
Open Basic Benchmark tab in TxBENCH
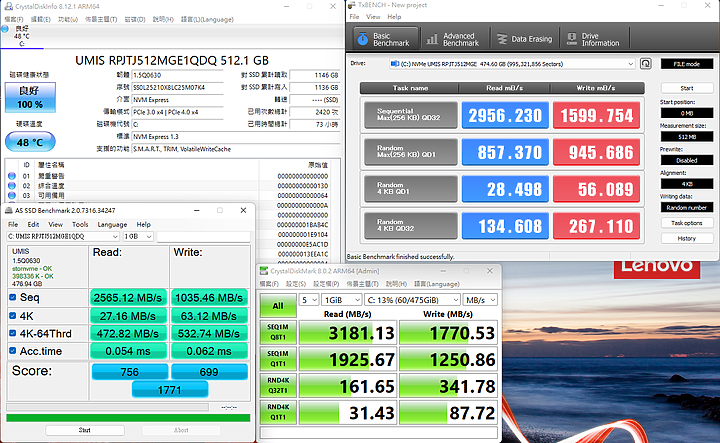pos(386,39)
